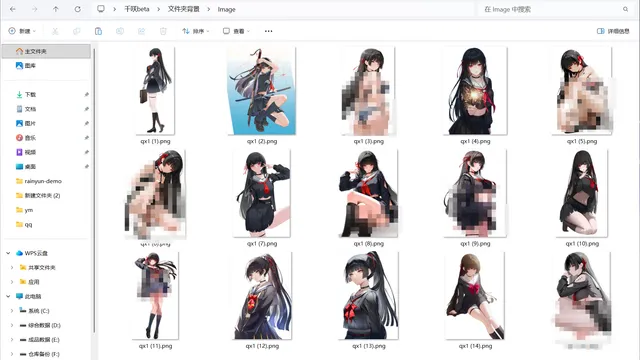Image resolution: width=640 pixels, height=360 pixels.
Task: Navigate to 千玖beta in breadcrumb
Action: tap(137, 9)
